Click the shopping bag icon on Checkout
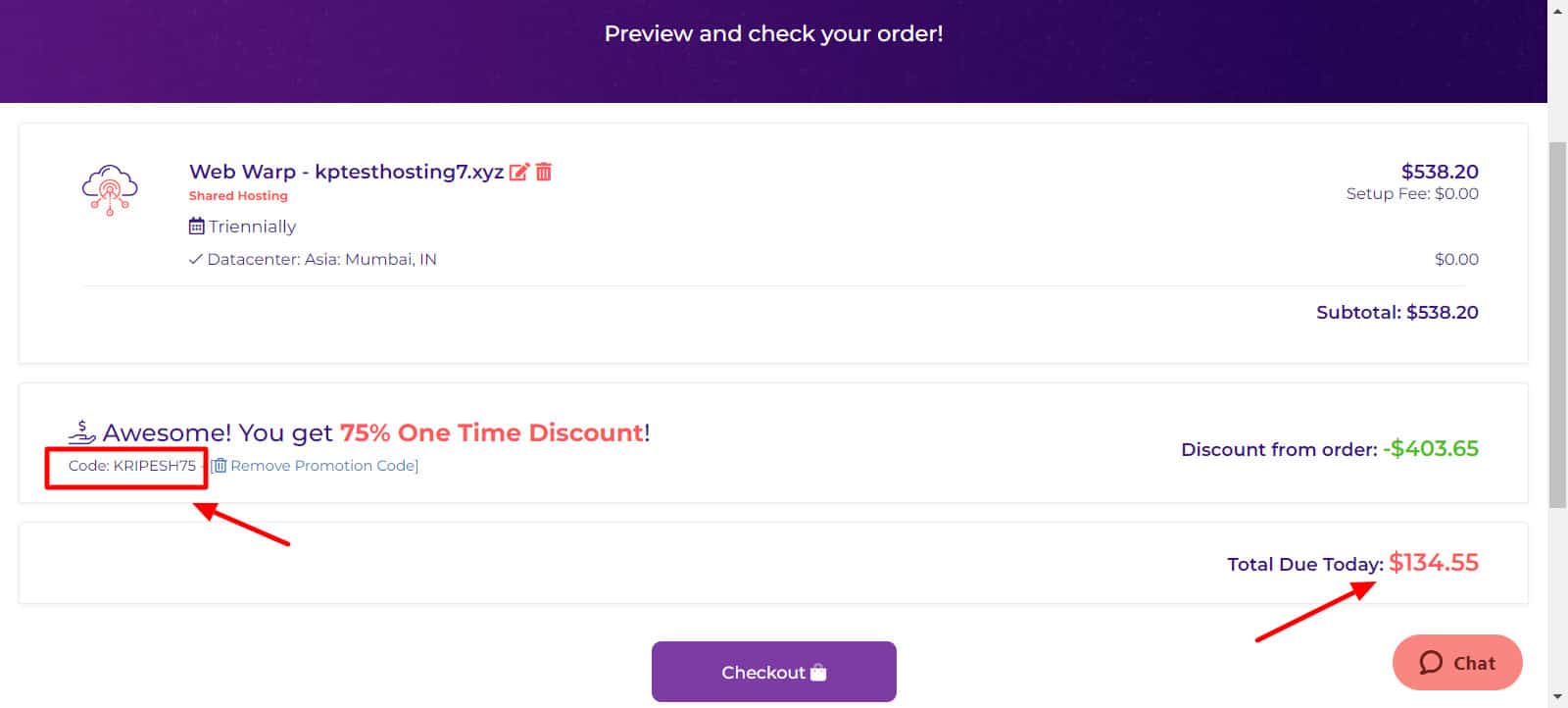The height and width of the screenshot is (708, 1568). coord(819,673)
